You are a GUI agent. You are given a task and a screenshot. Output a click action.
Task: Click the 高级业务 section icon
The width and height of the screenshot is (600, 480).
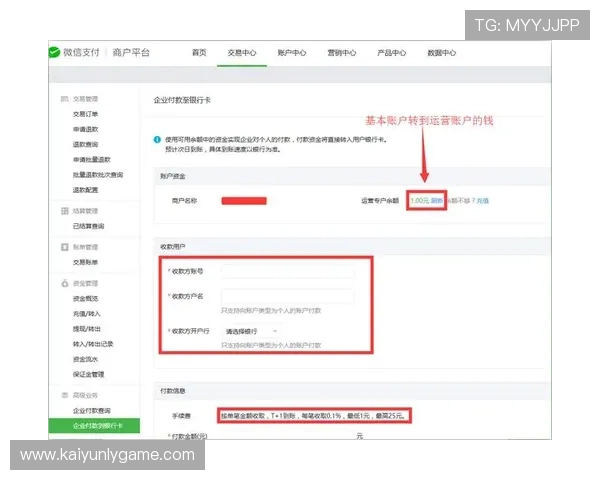tap(65, 395)
